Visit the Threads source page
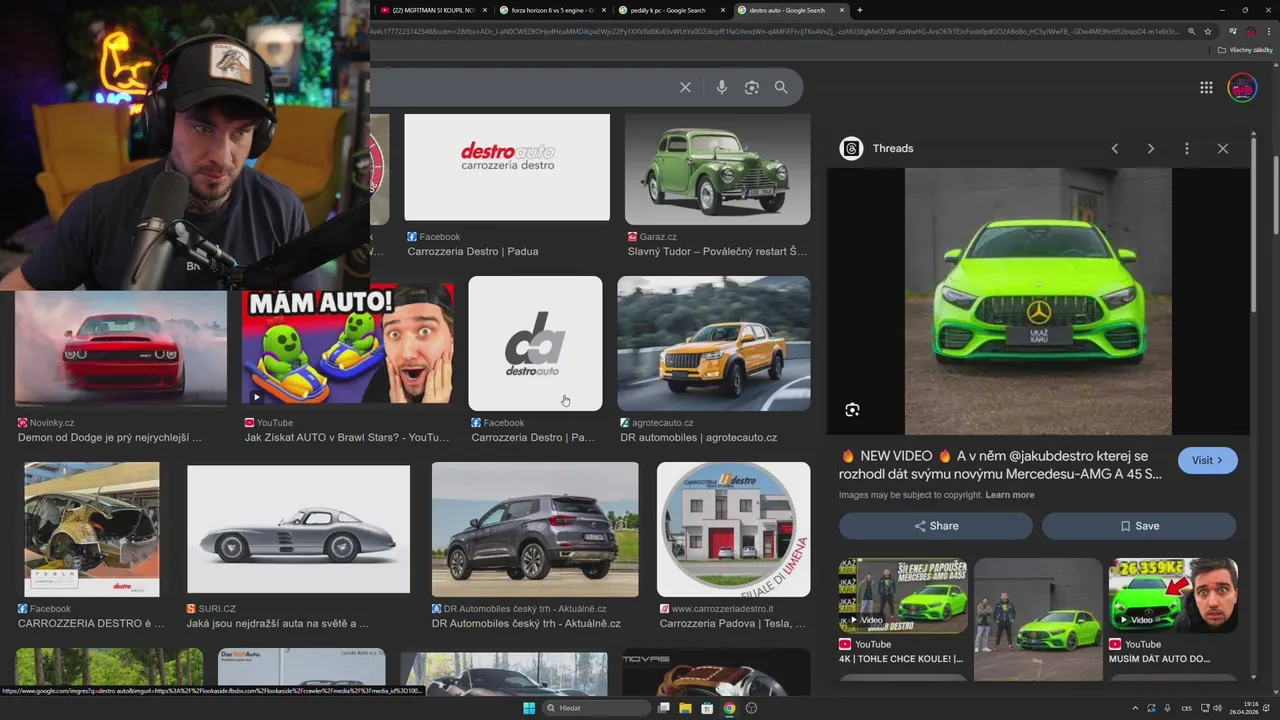 tap(1207, 460)
